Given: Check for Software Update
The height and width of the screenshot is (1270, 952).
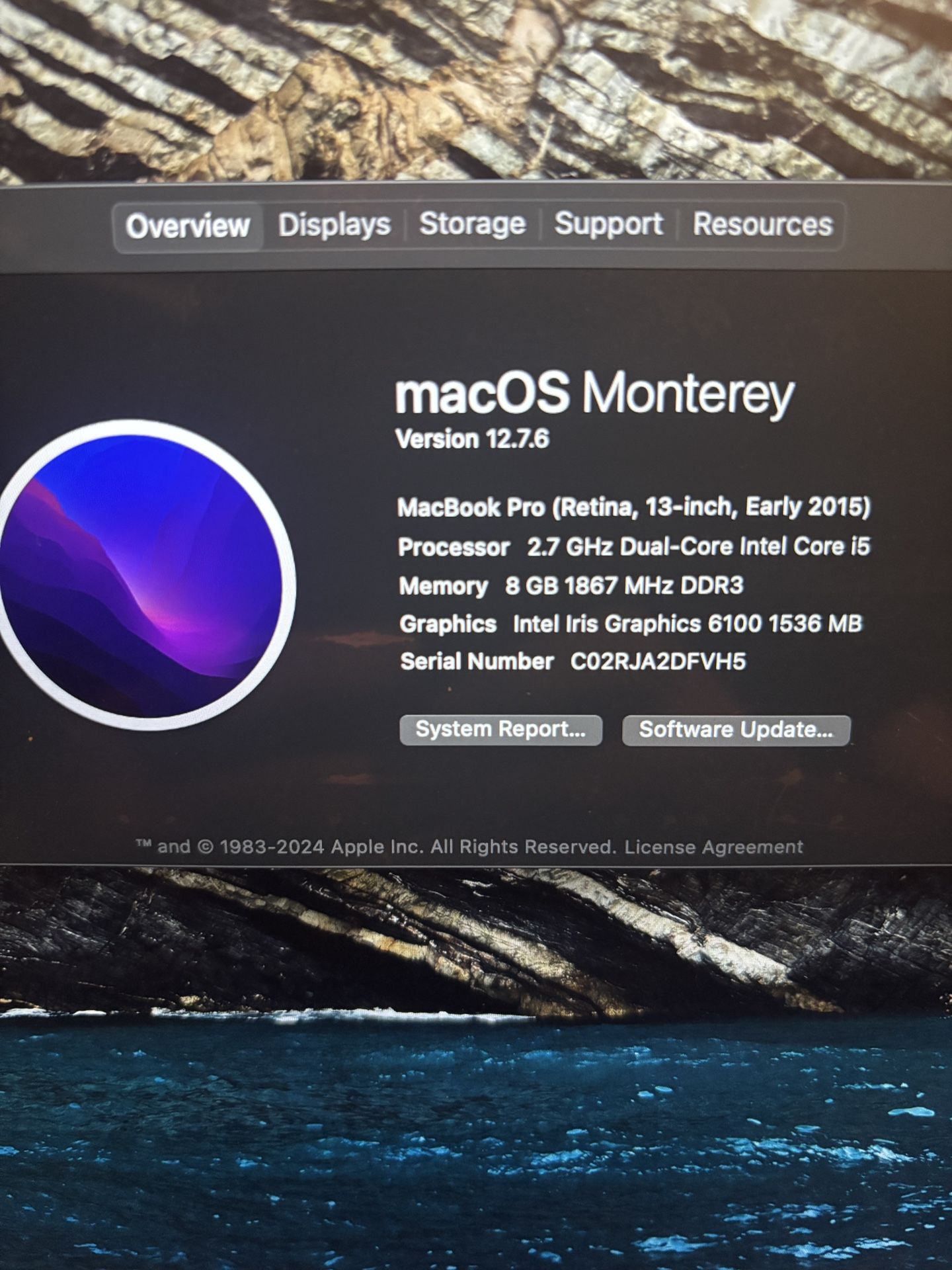Looking at the screenshot, I should [x=736, y=730].
